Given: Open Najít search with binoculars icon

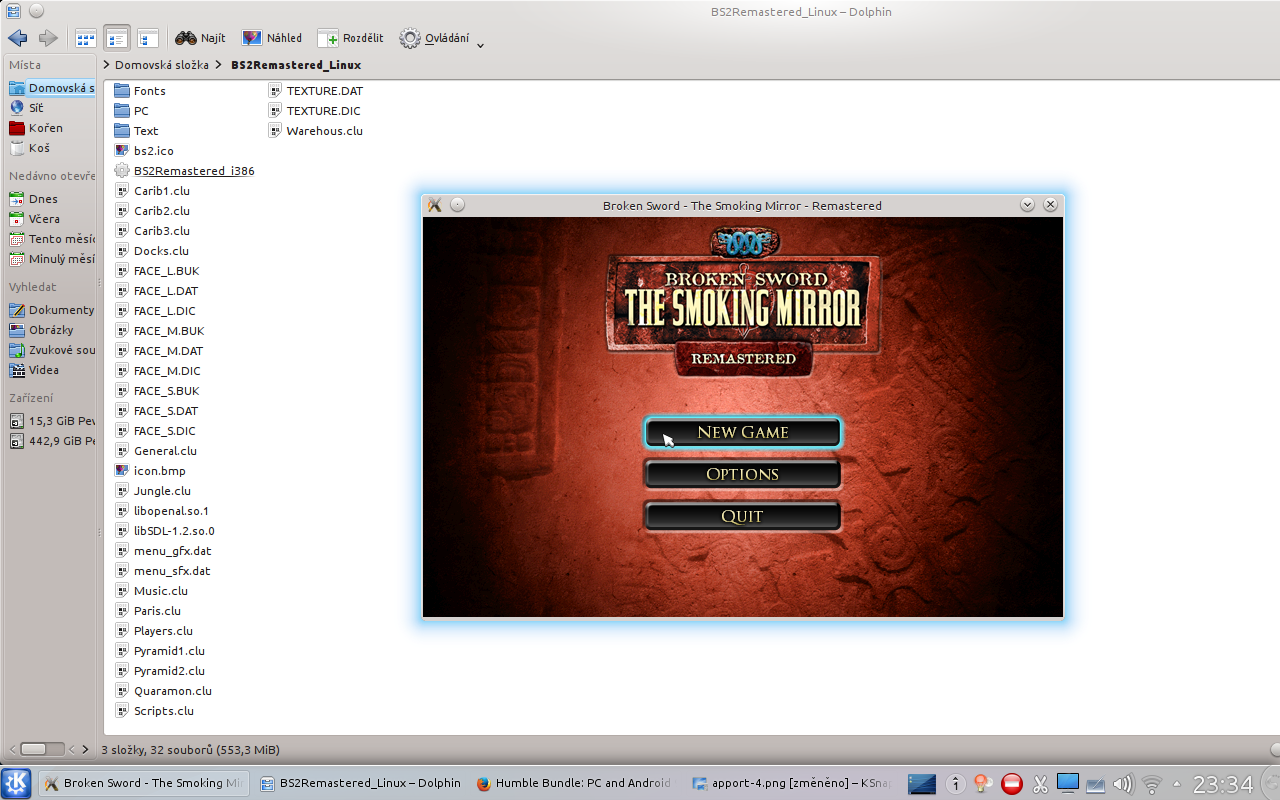Looking at the screenshot, I should [x=200, y=38].
